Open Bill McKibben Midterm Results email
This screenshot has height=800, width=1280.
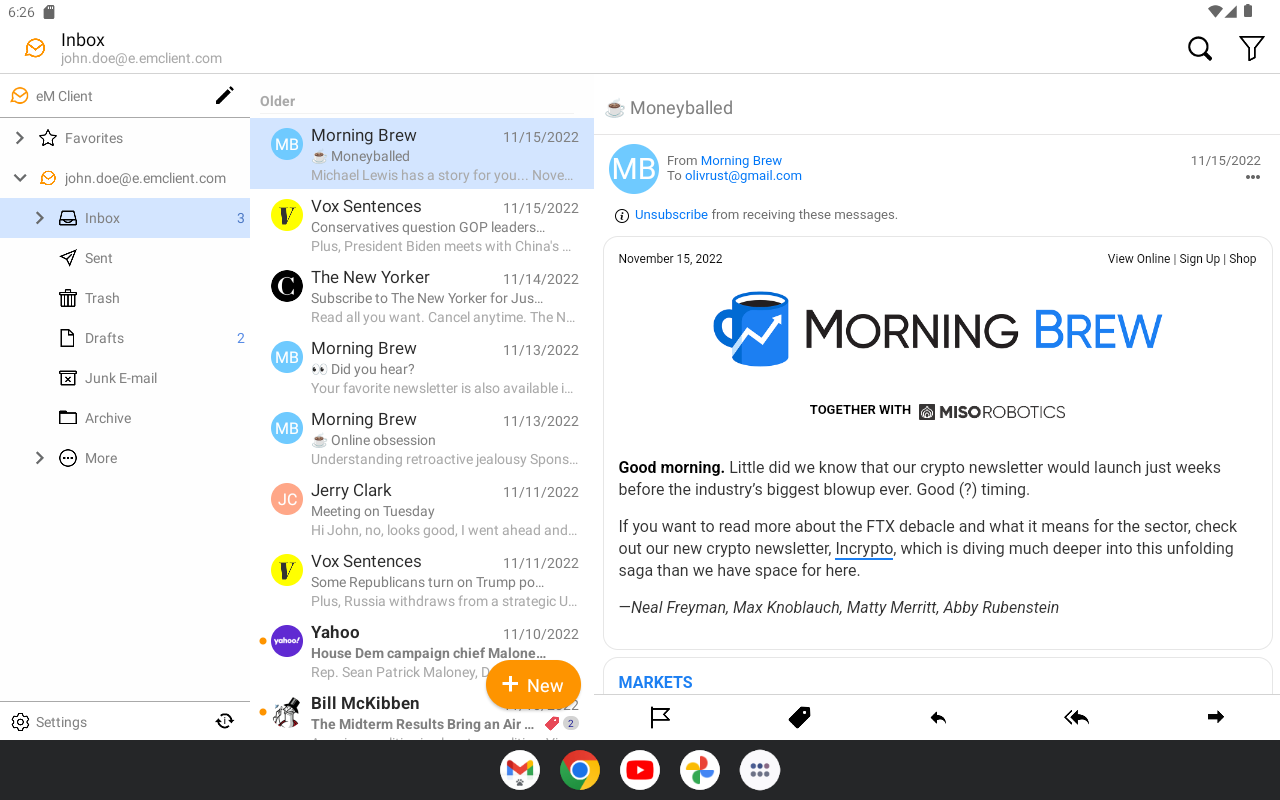(x=422, y=714)
